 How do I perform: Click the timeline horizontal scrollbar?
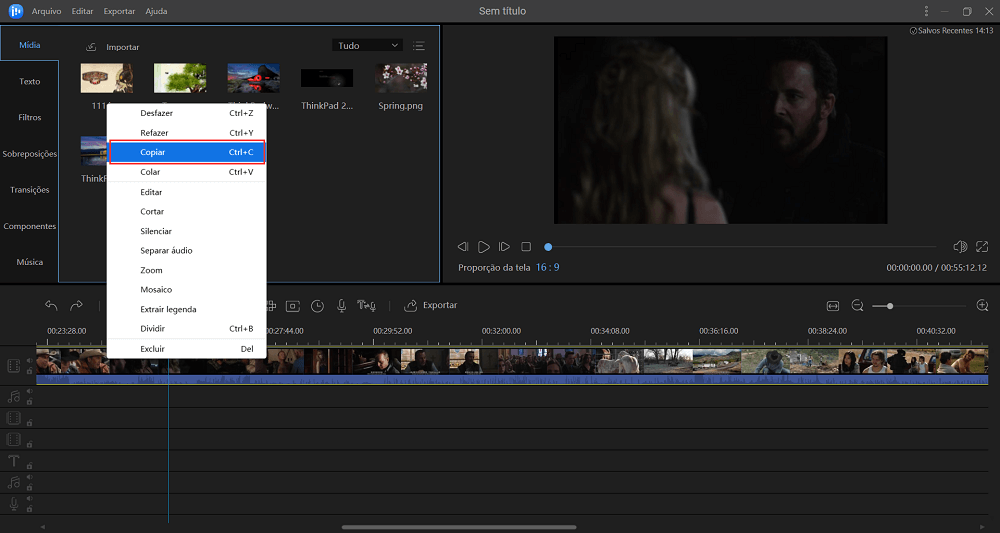click(x=459, y=527)
